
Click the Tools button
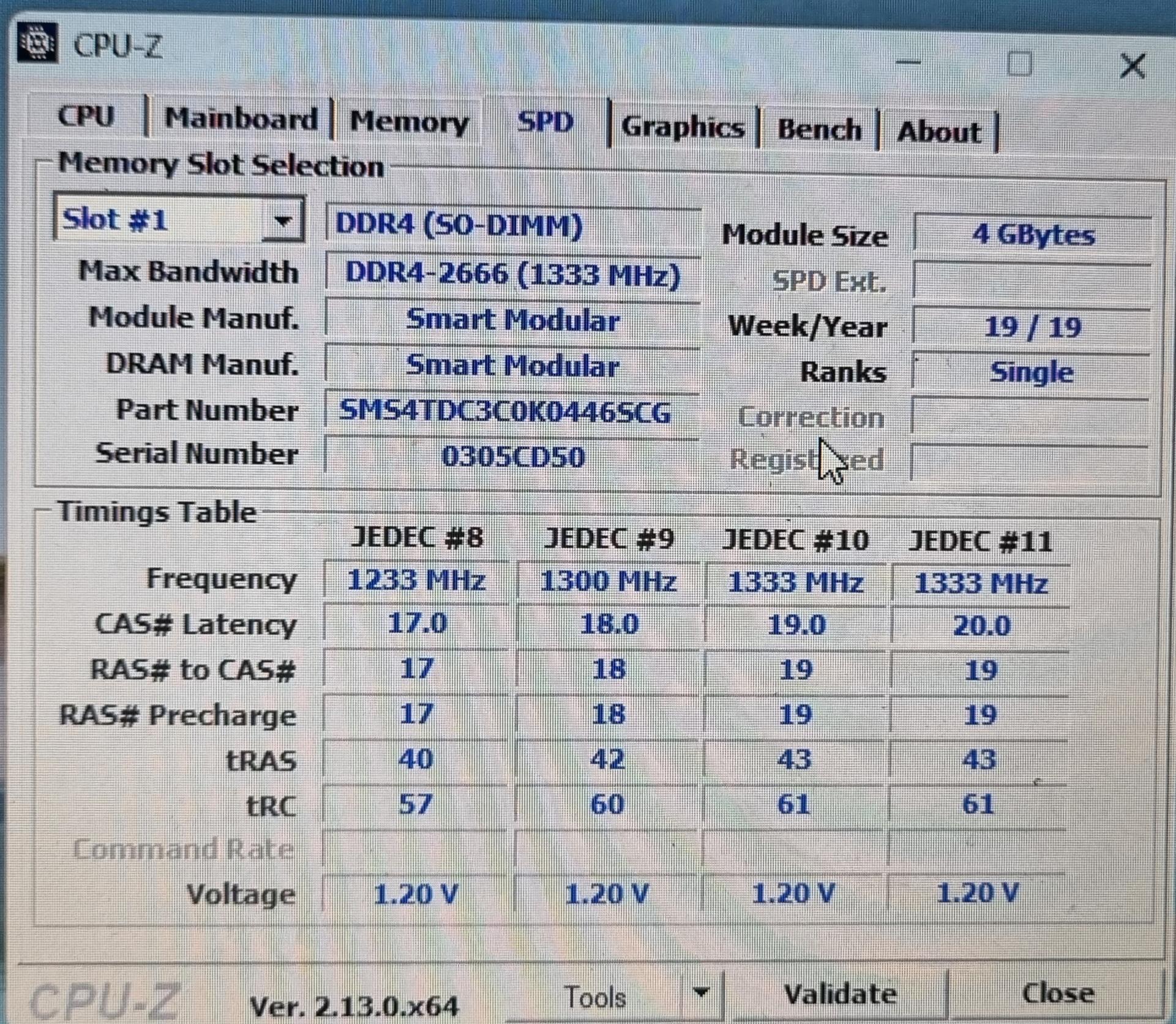coord(595,996)
